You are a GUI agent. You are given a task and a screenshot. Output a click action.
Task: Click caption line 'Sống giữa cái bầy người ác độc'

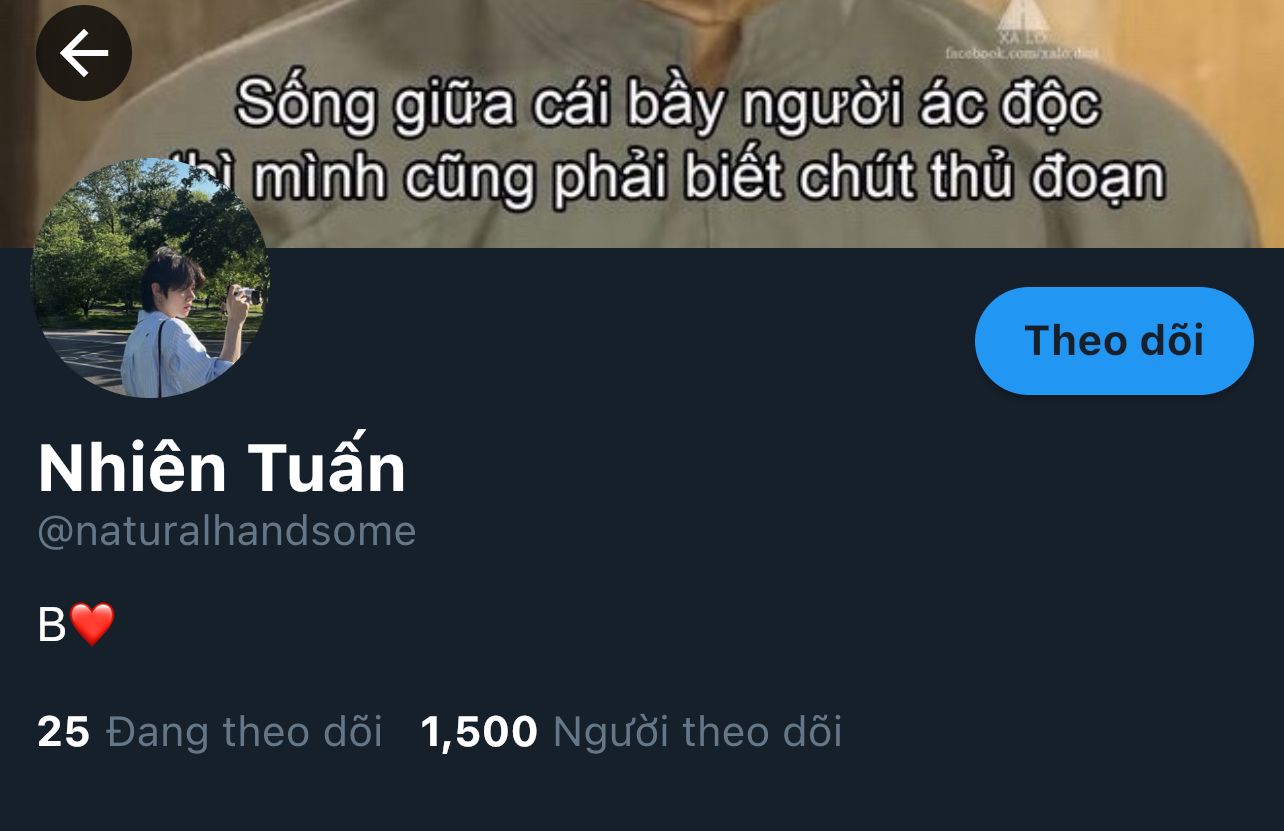pos(668,104)
